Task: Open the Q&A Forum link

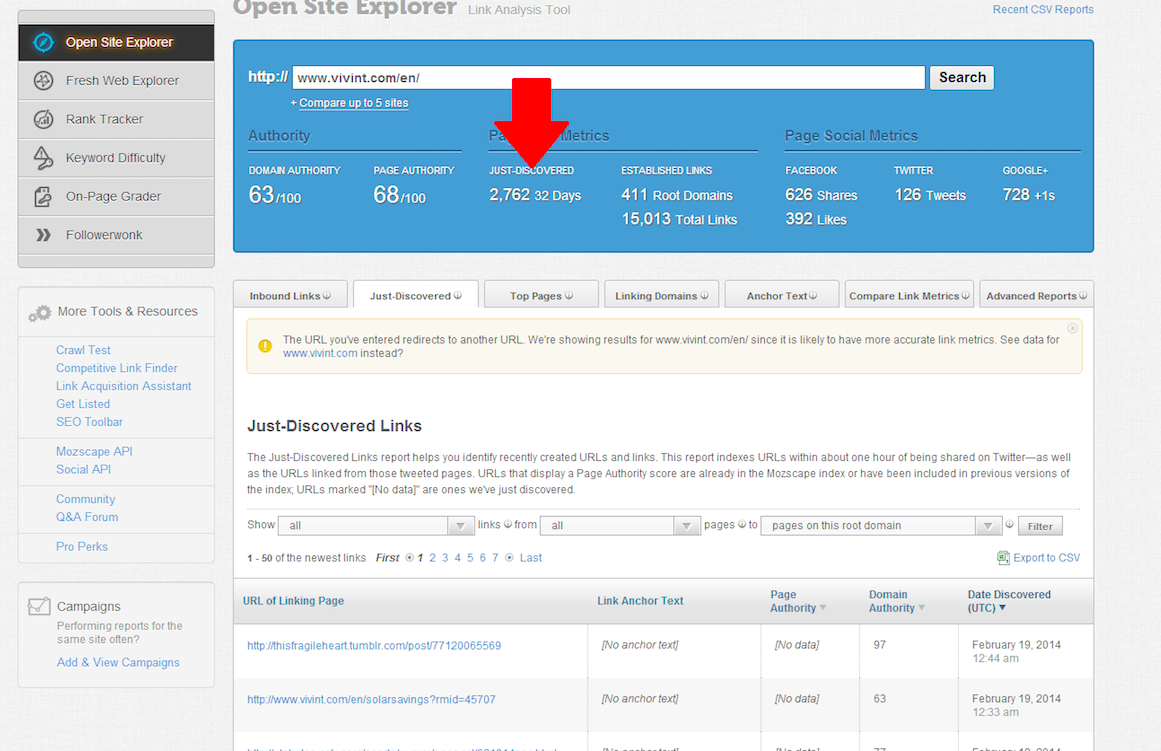Action: (x=87, y=517)
